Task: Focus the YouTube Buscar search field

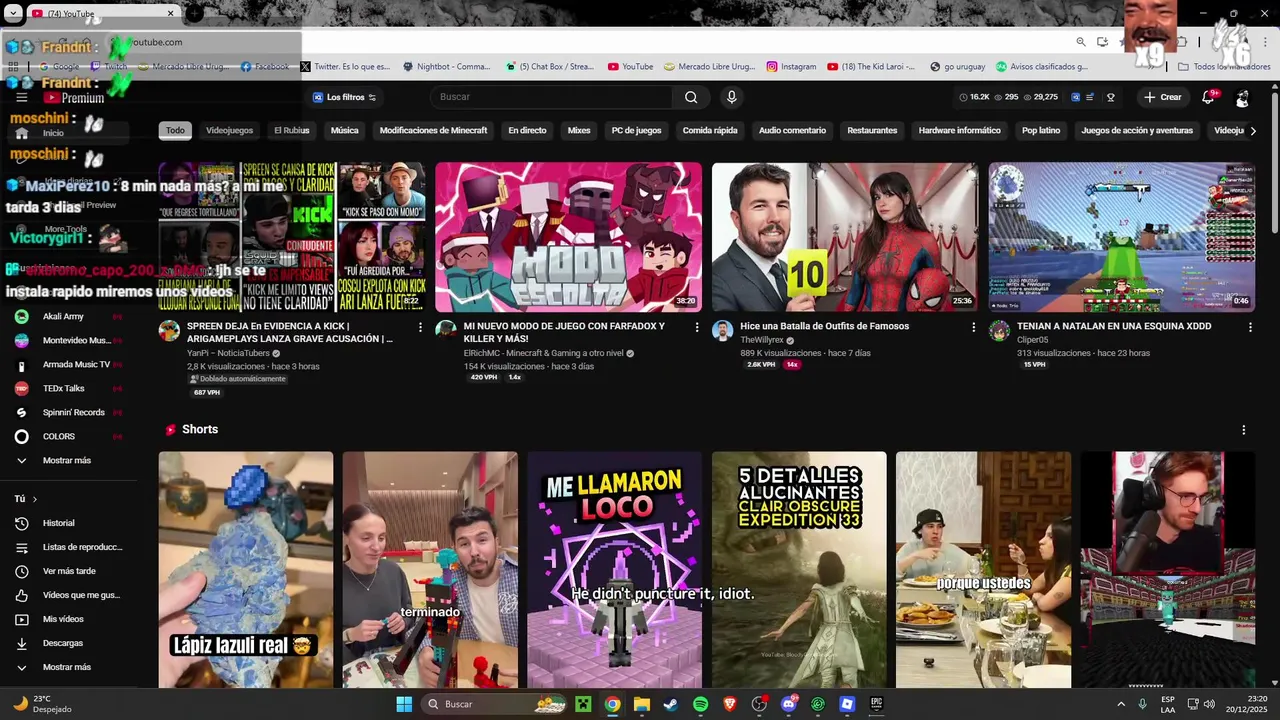Action: click(x=552, y=97)
